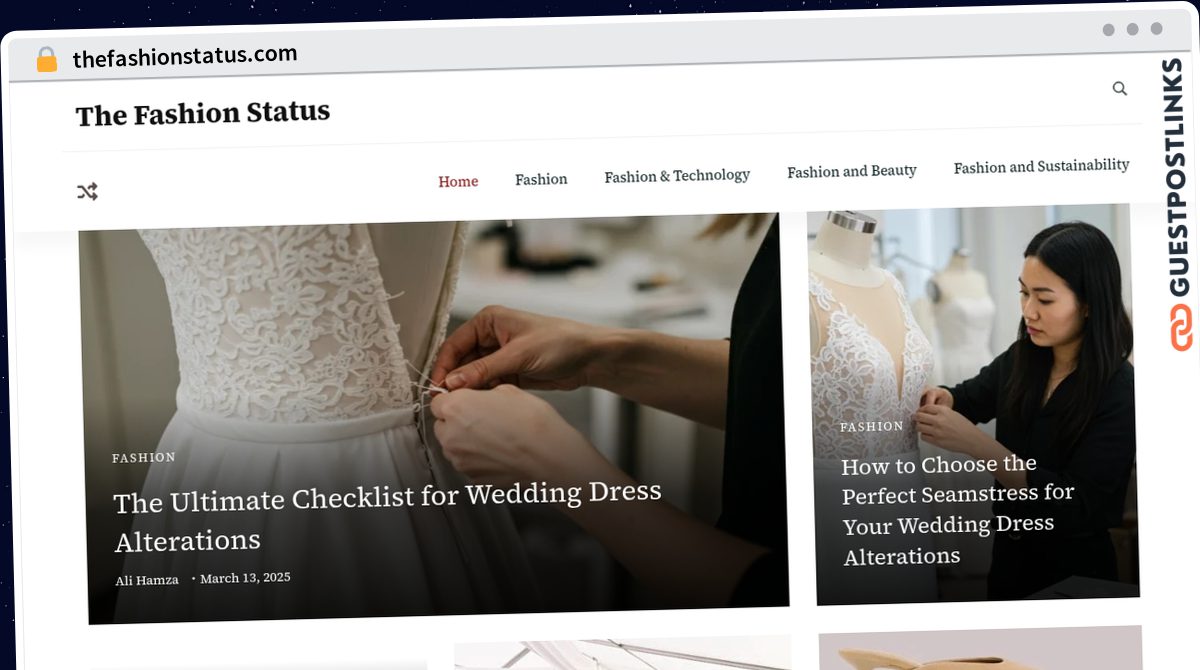Click the beige shoe thumbnail at bottom right

pyautogui.click(x=980, y=648)
